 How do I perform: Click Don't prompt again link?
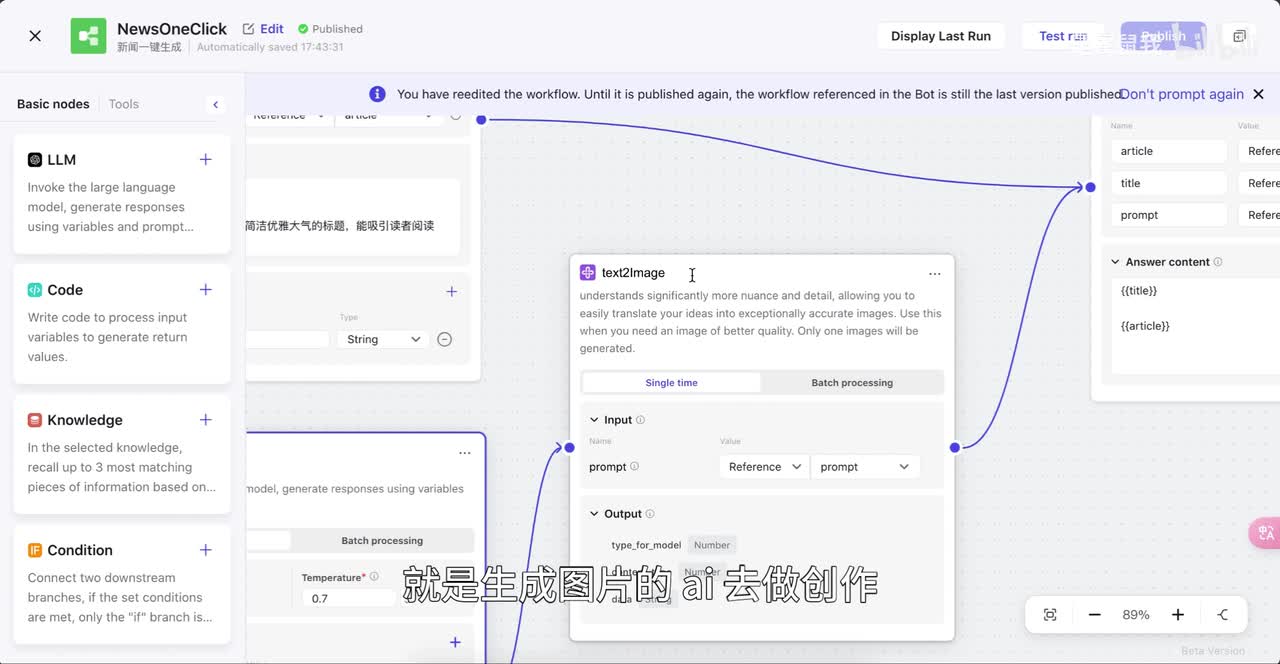1181,94
